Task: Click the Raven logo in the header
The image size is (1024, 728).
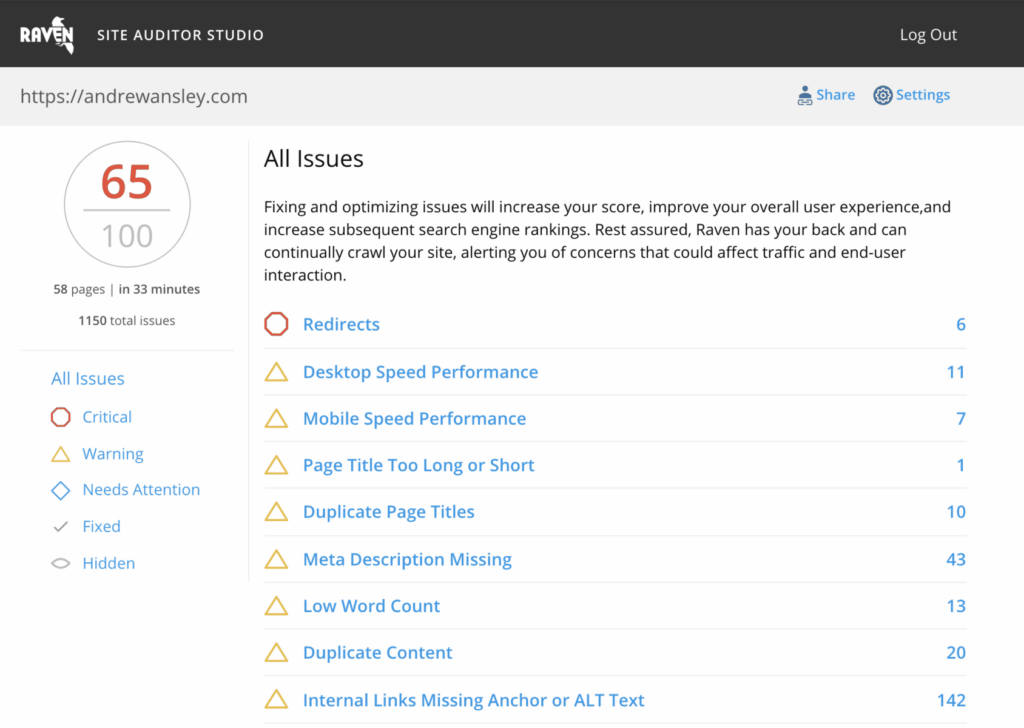Action: (x=48, y=33)
